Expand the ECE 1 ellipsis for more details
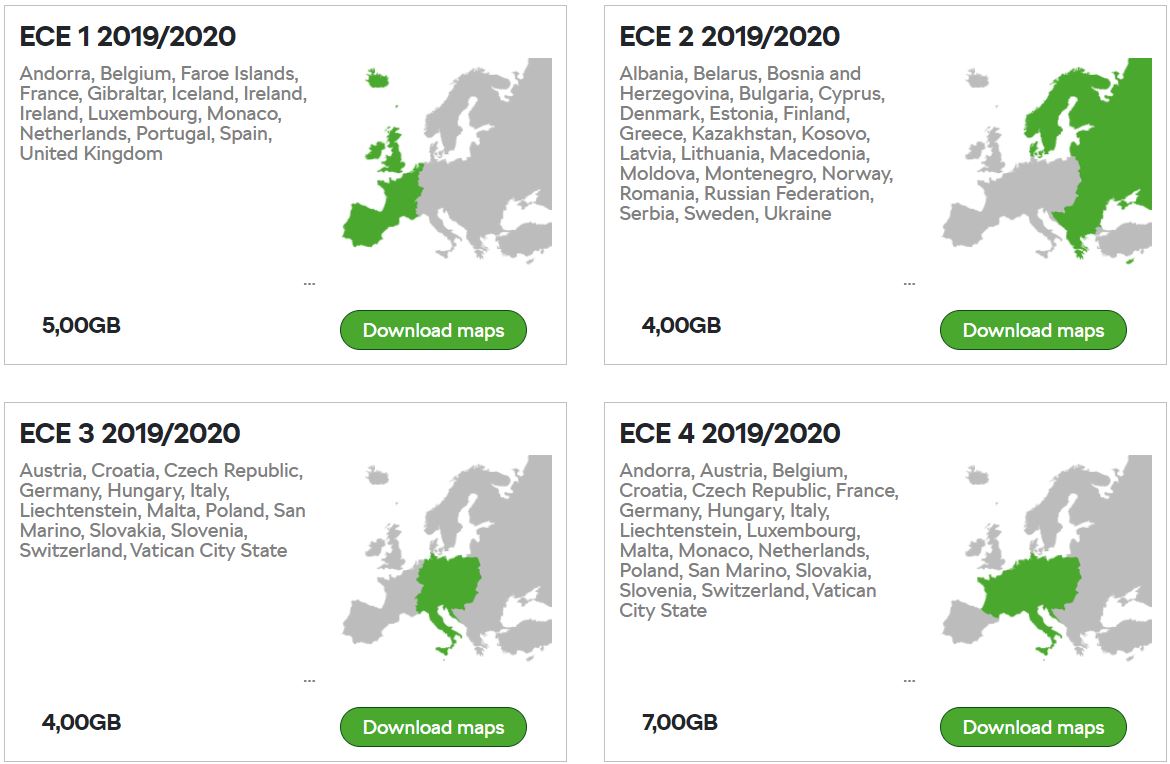The image size is (1170, 764). [x=309, y=284]
